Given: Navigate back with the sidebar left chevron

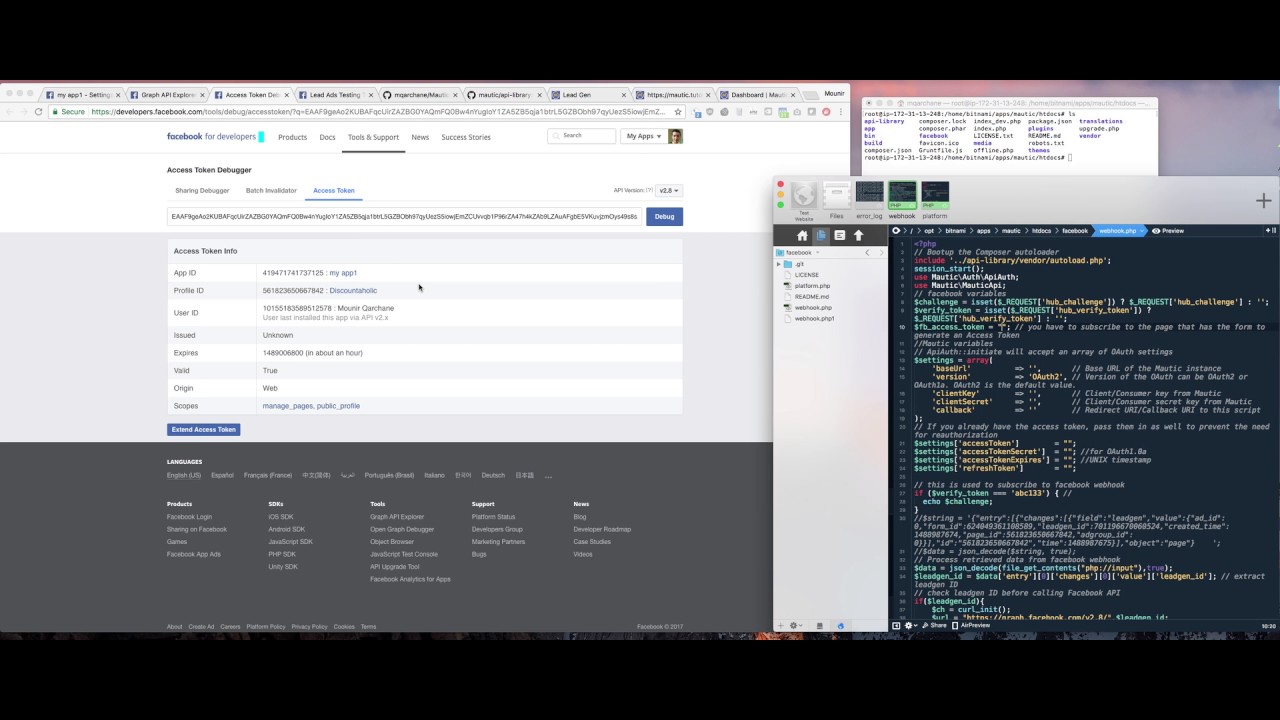Looking at the screenshot, I should tap(867, 253).
